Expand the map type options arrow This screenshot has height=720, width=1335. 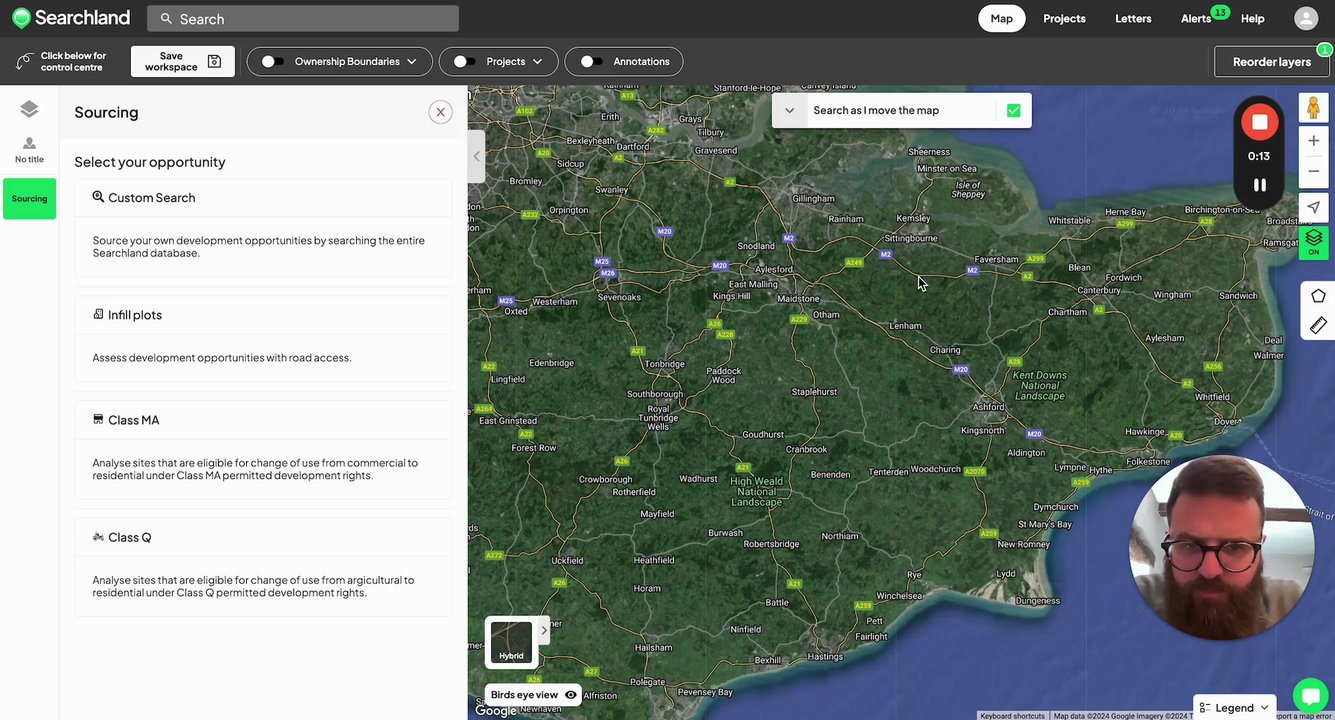click(544, 630)
